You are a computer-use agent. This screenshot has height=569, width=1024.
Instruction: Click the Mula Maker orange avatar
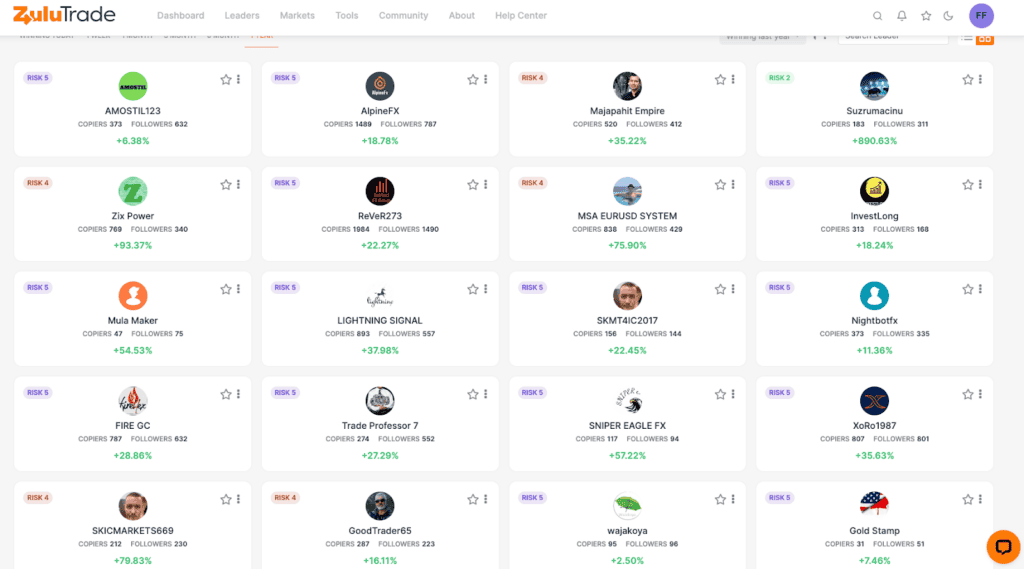click(133, 296)
